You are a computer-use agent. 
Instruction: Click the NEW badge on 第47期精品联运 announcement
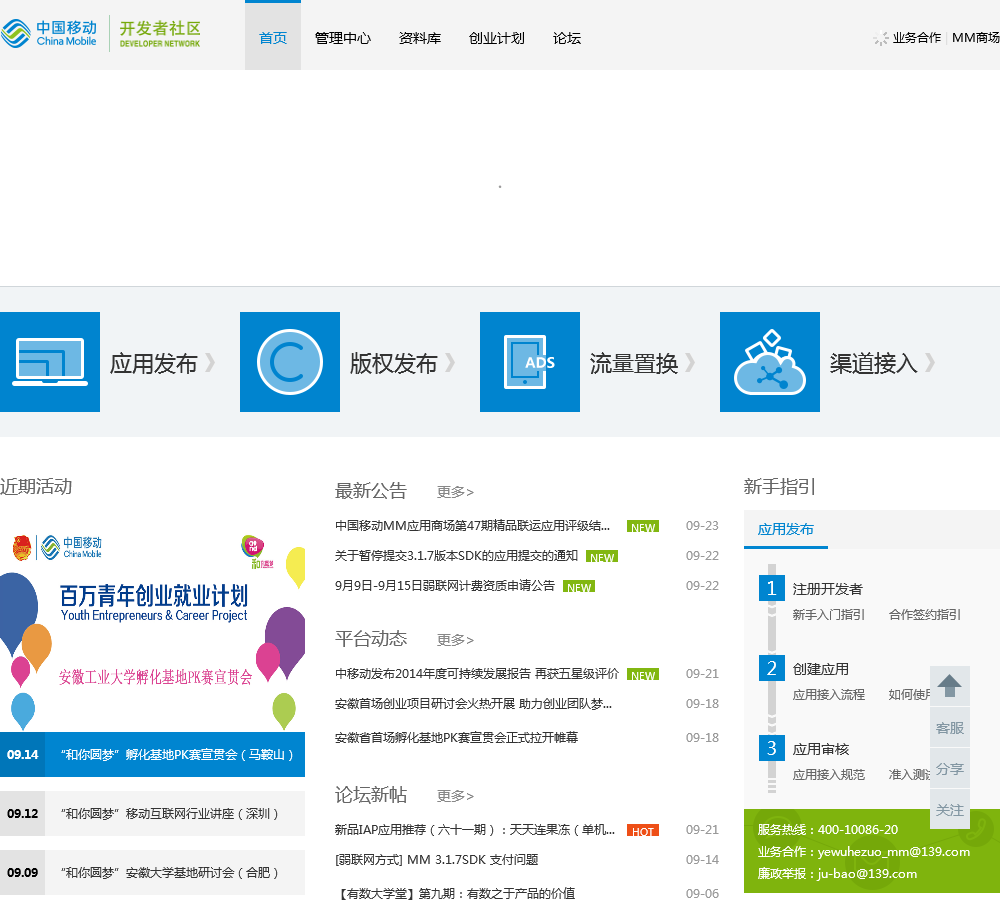click(643, 527)
